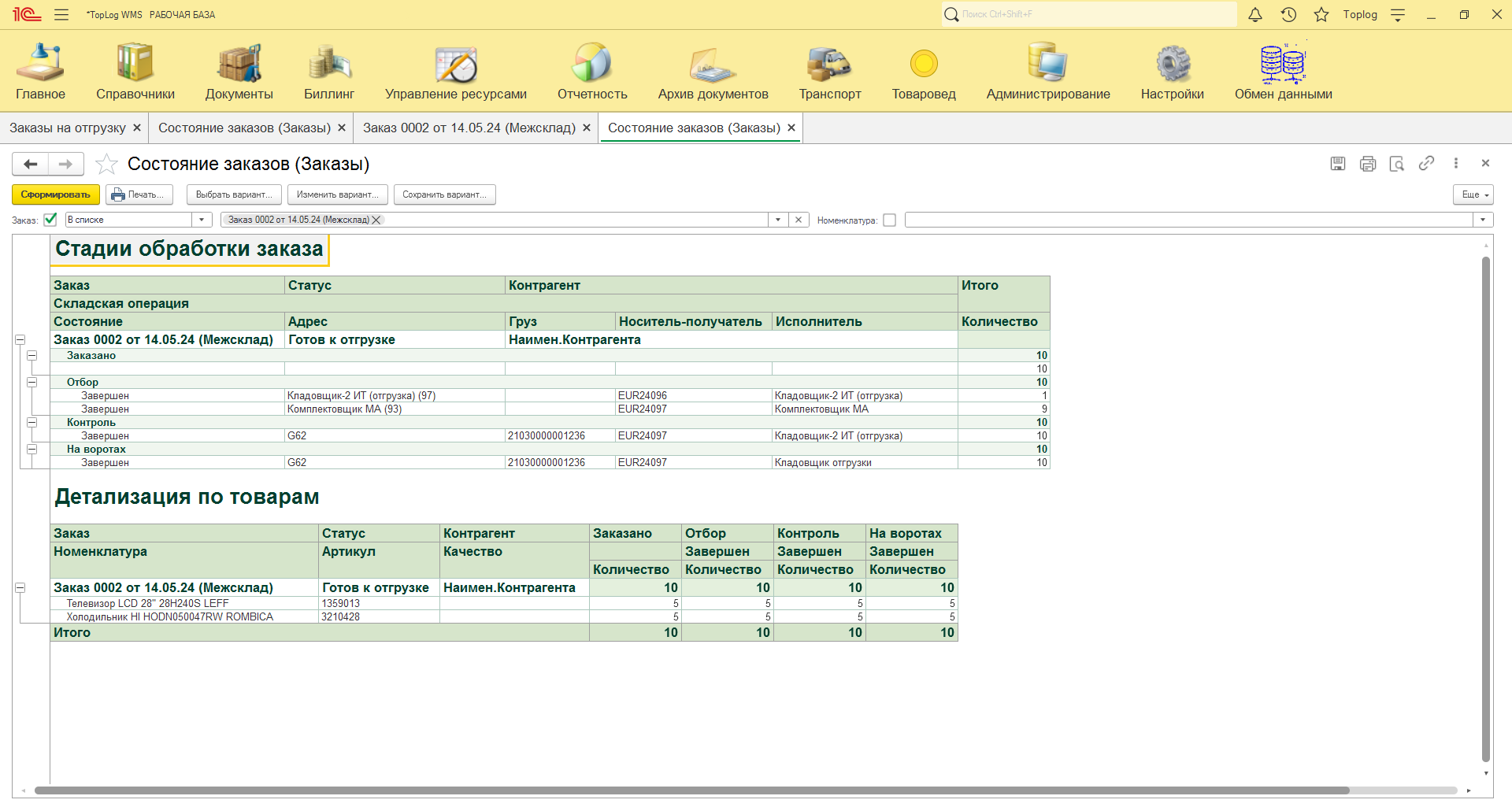Collapse the Заказано group
Screen dimensions: 1512x807
click(x=32, y=356)
